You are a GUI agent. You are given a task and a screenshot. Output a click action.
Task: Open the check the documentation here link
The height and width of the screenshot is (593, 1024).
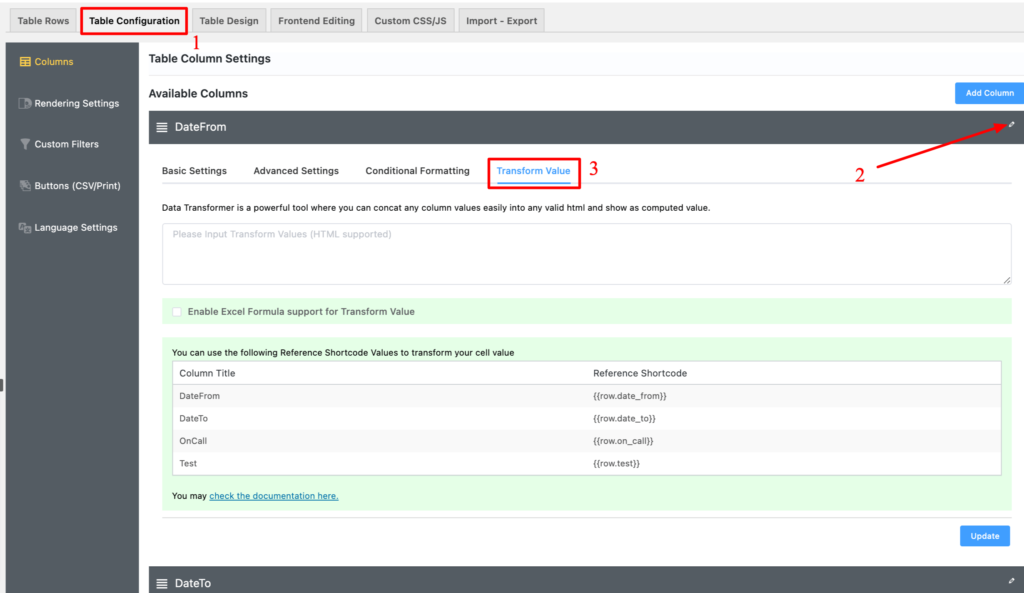point(273,496)
